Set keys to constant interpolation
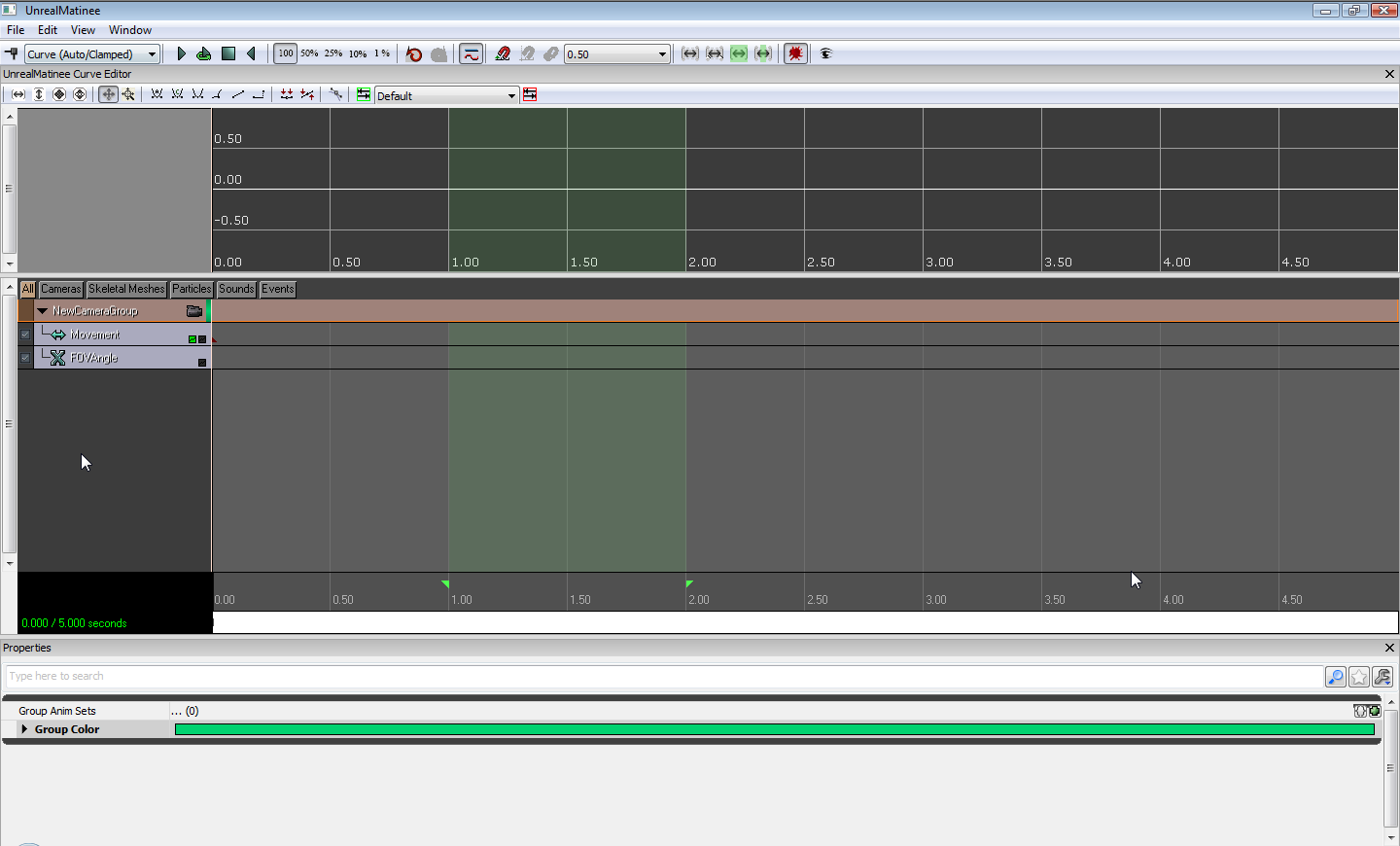Image resolution: width=1400 pixels, height=846 pixels. [x=259, y=94]
